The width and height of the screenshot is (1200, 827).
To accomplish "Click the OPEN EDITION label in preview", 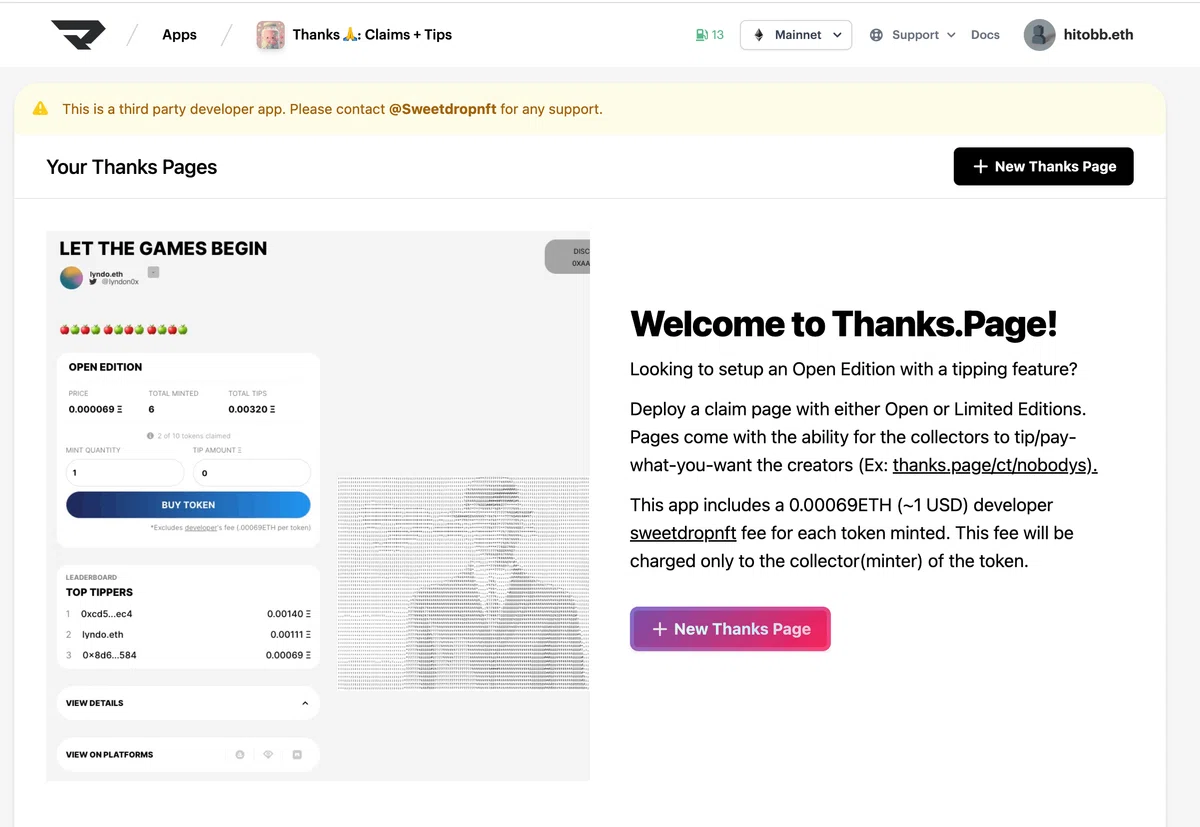I will (x=105, y=367).
